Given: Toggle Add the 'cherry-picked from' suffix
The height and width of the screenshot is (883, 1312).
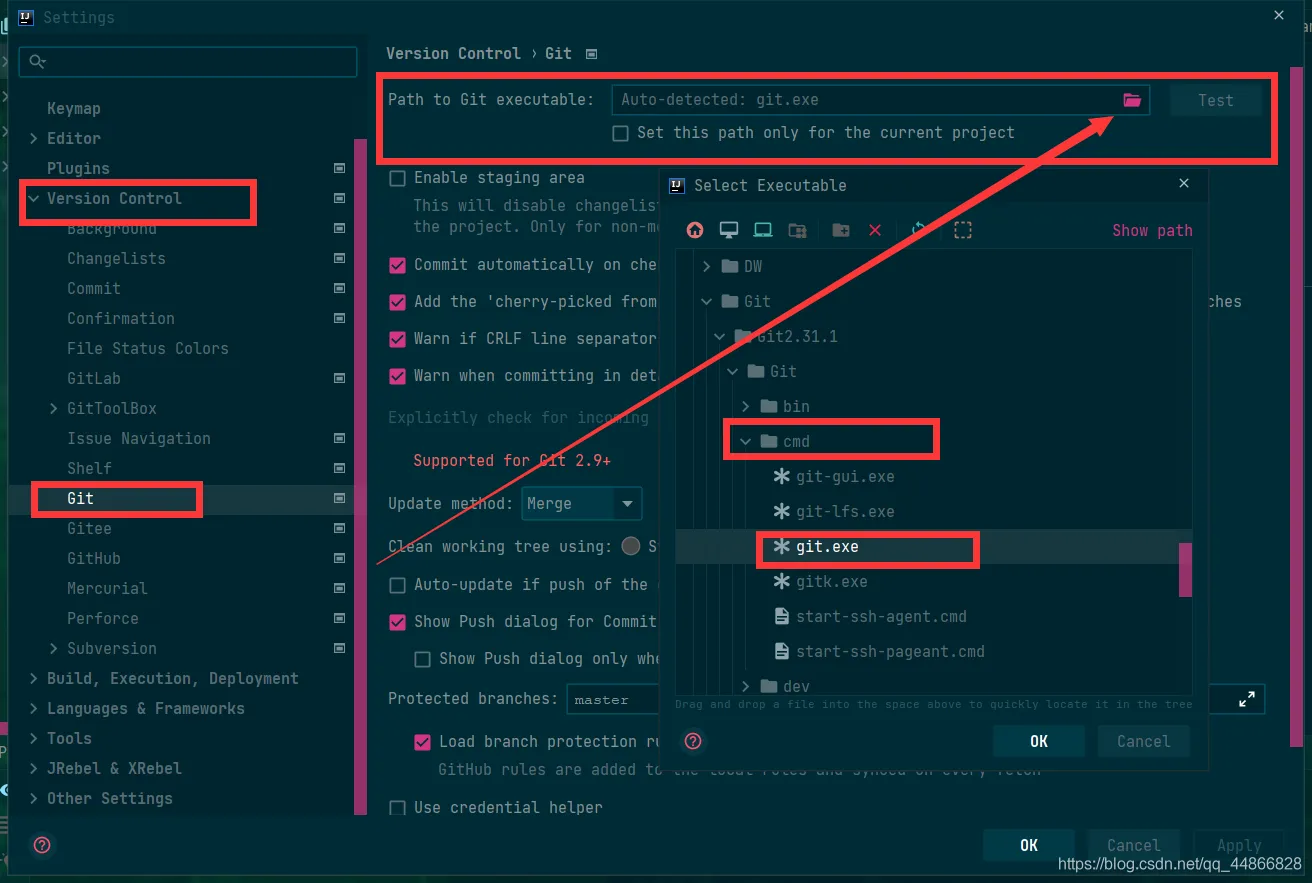Looking at the screenshot, I should [x=397, y=302].
